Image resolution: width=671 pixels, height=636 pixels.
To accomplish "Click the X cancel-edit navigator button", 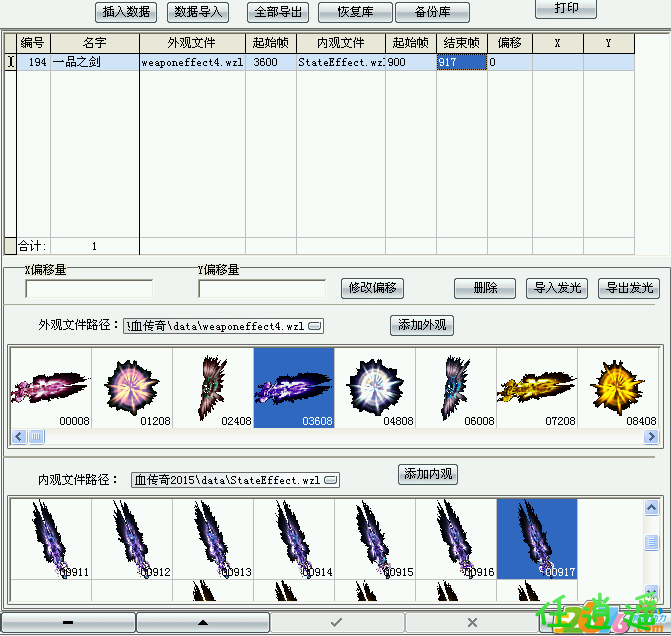I will pos(472,623).
